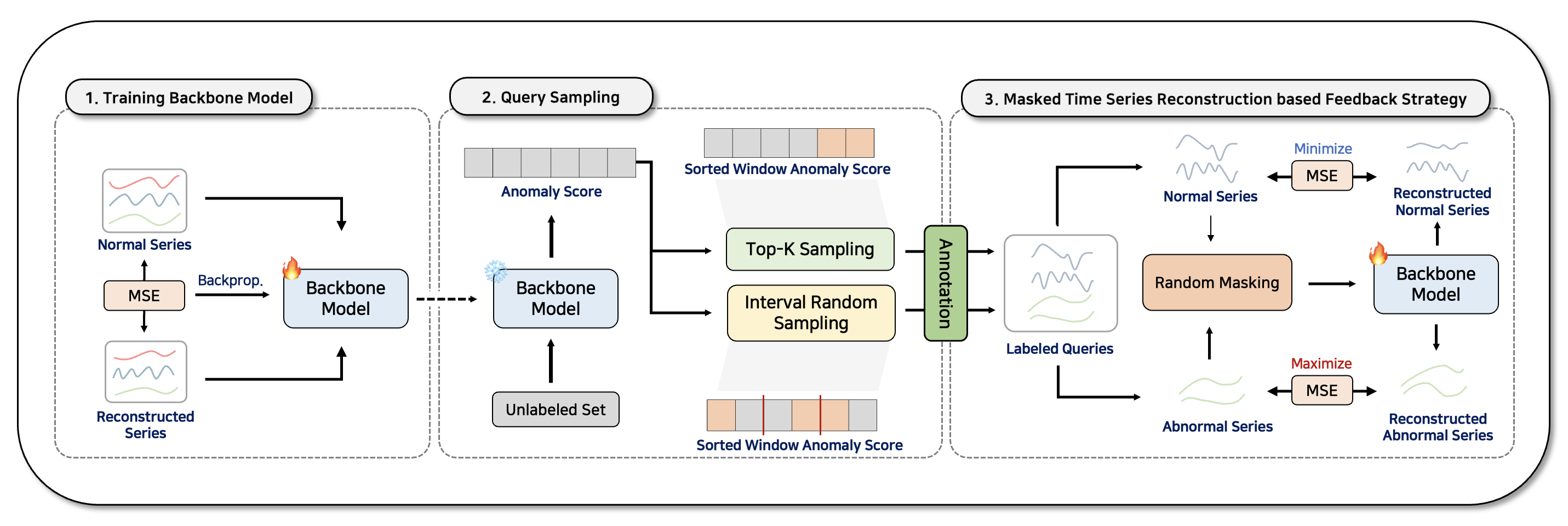
Task: Click the 'Reconstructed Normal Series' label
Action: [1443, 202]
